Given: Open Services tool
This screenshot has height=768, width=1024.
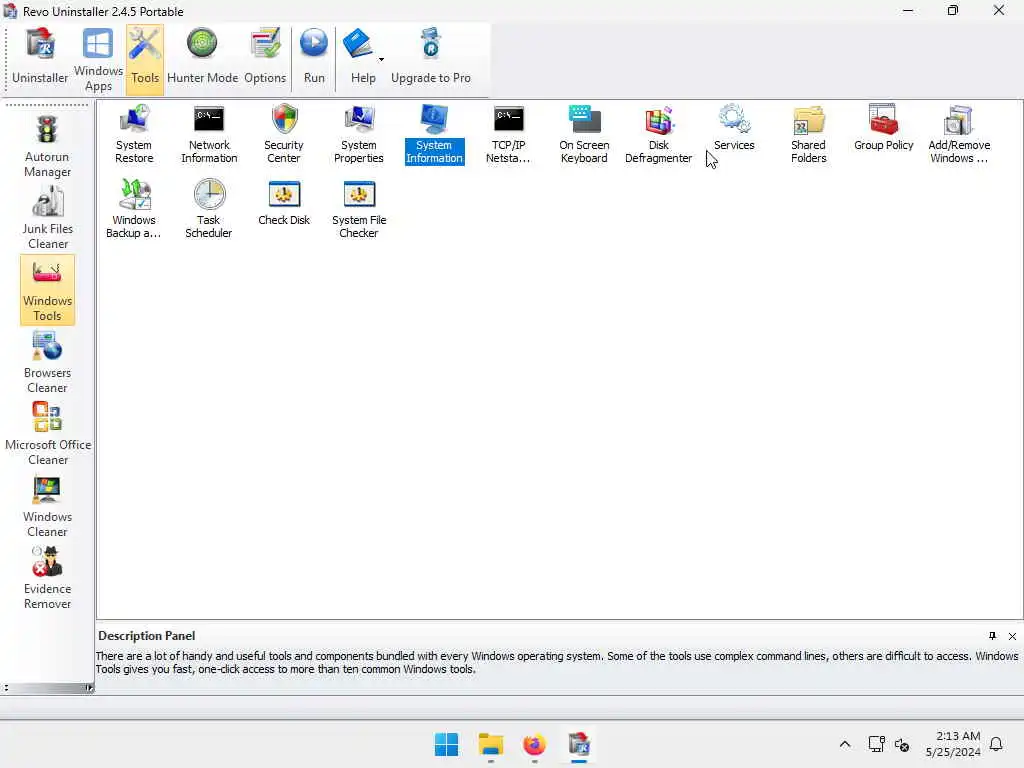Looking at the screenshot, I should (x=734, y=128).
